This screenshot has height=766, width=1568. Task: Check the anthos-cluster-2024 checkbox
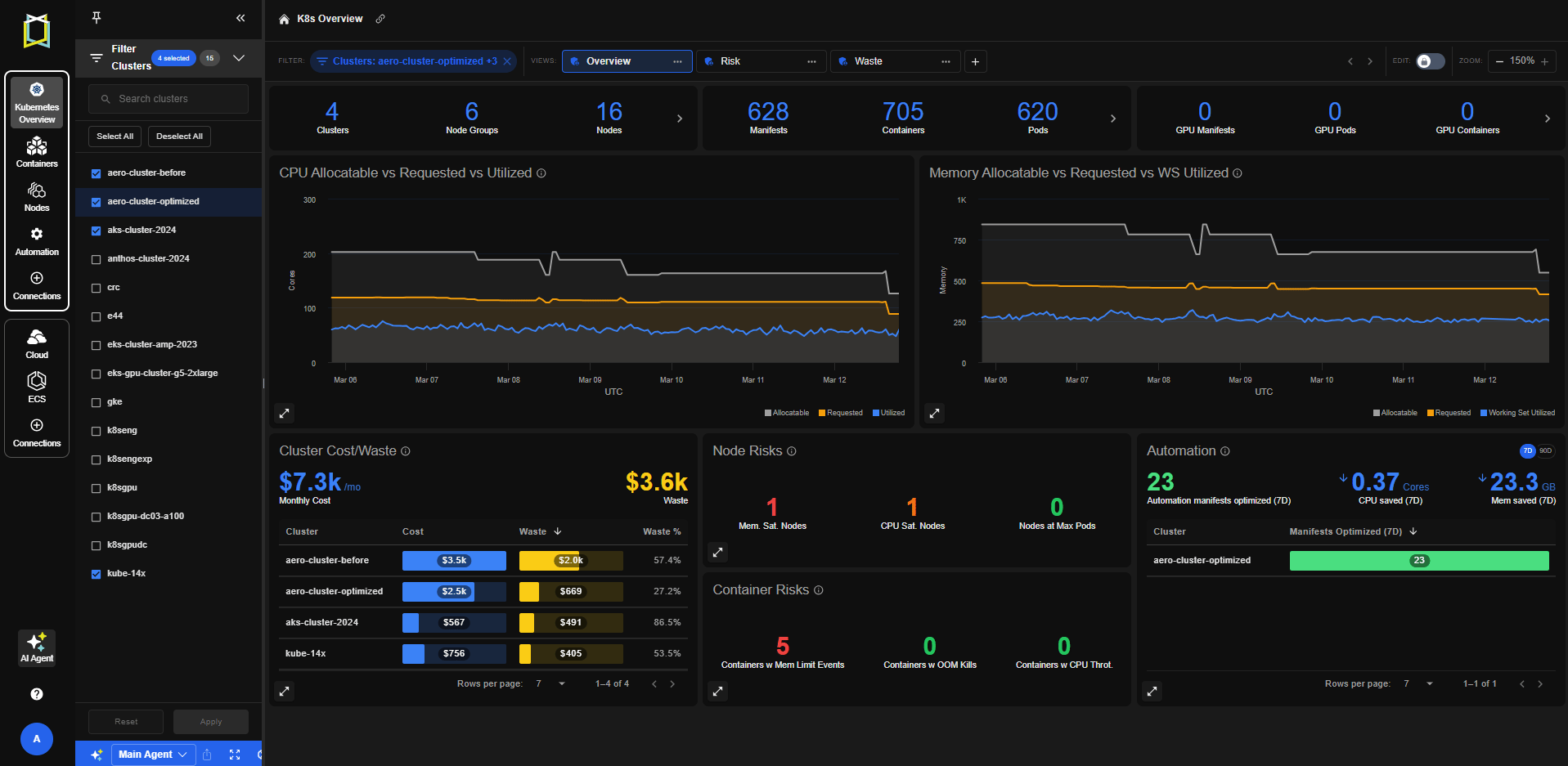(96, 259)
